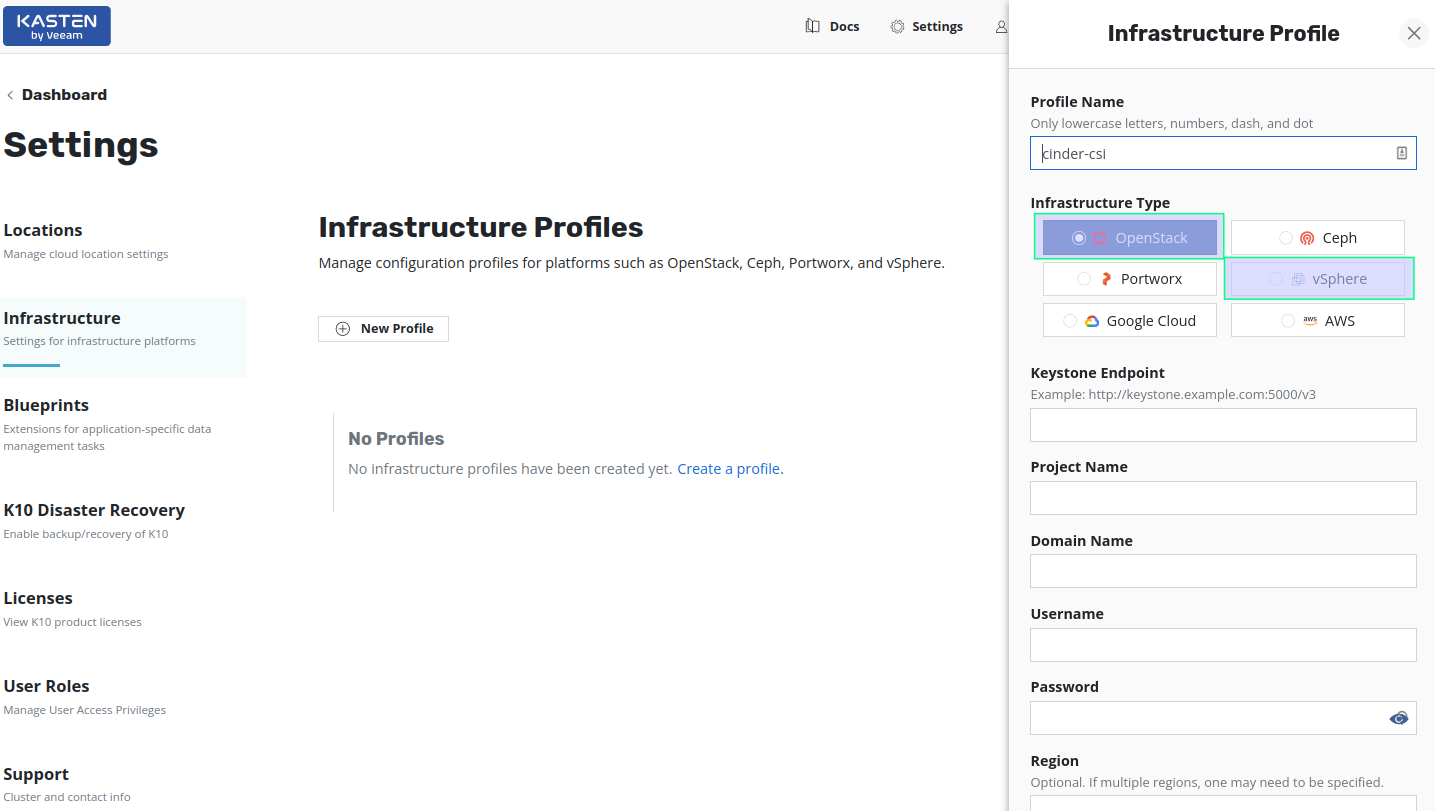This screenshot has height=811, width=1435.
Task: Go to User Roles settings
Action: 124,697
